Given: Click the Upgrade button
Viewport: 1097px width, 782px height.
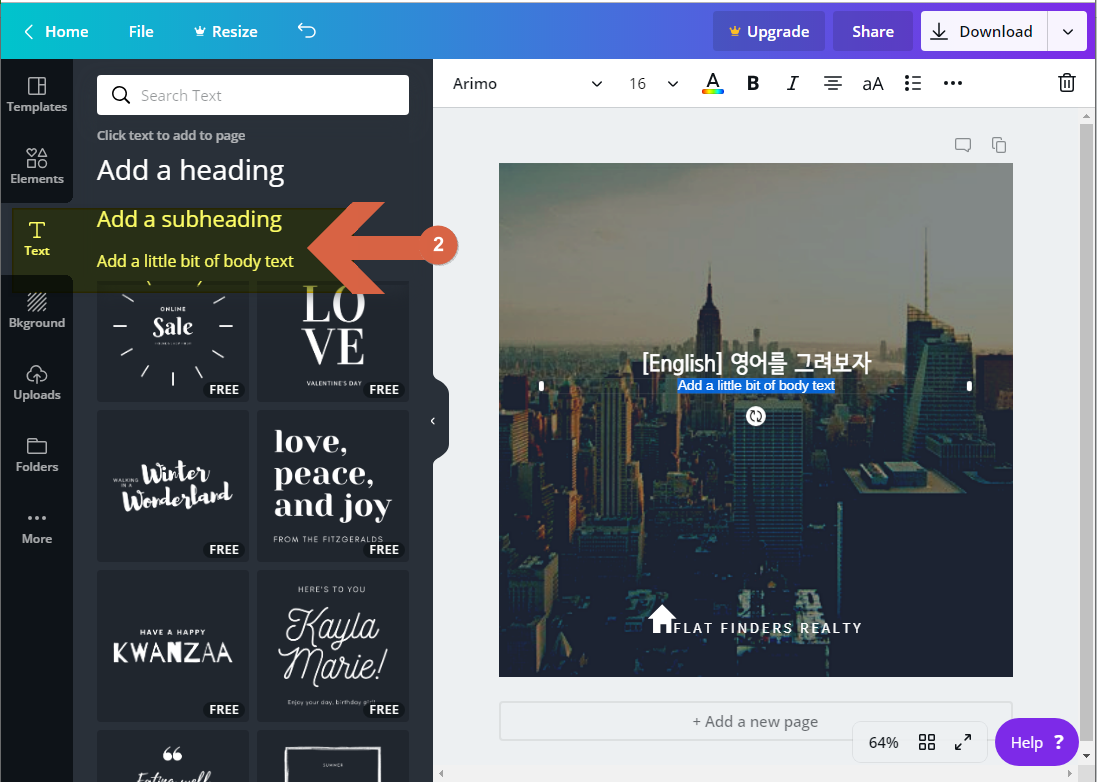Looking at the screenshot, I should [769, 31].
